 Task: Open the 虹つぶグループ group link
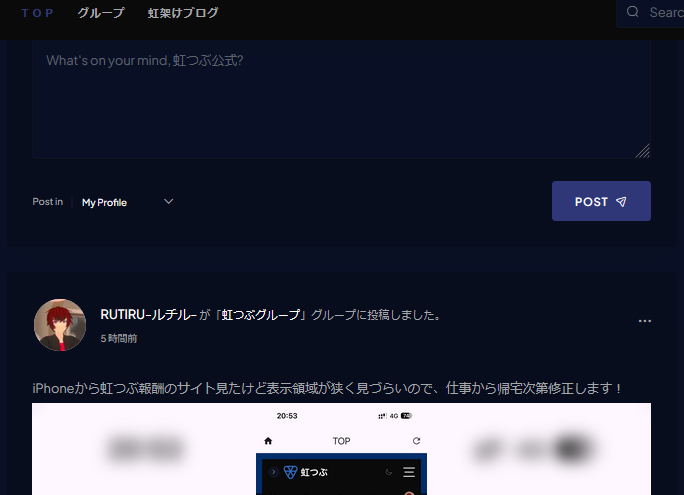pyautogui.click(x=261, y=315)
